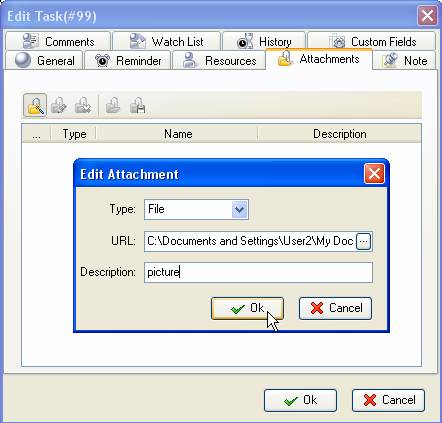Screen dimensions: 442x423
Task: Confirm Edit Attachment with its Ok button
Action: click(x=247, y=308)
